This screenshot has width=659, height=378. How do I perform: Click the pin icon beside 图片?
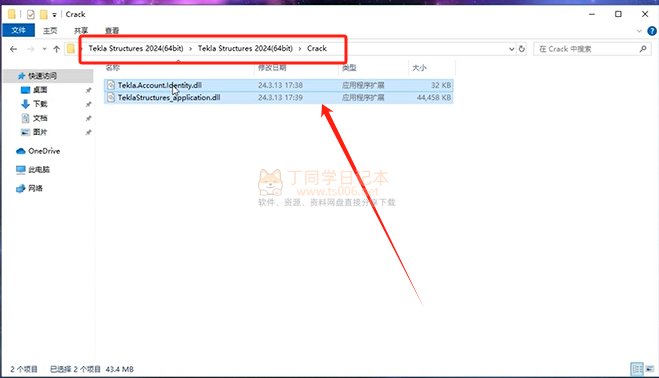88,132
